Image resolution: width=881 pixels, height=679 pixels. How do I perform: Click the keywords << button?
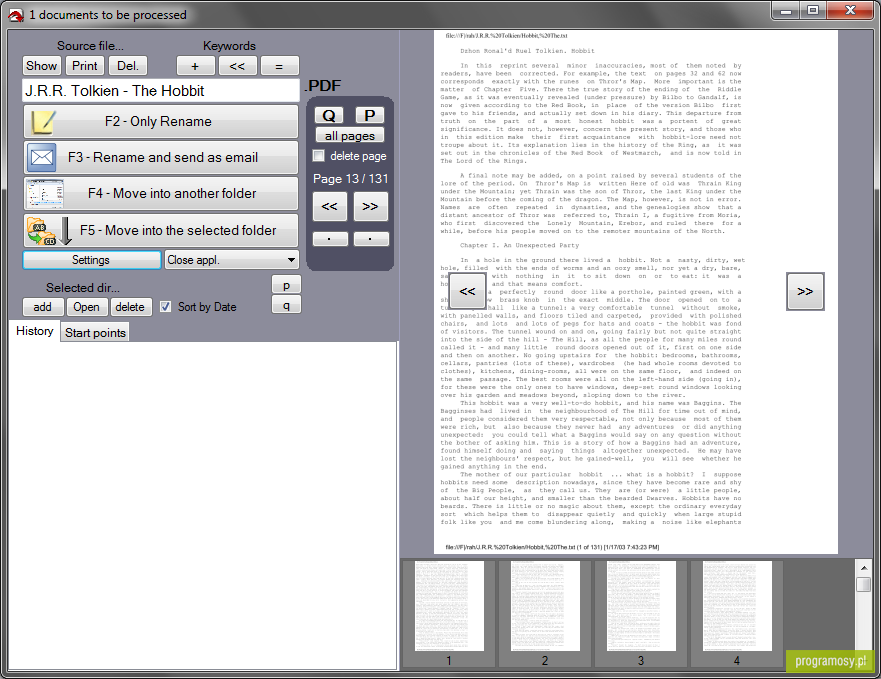[x=237, y=66]
